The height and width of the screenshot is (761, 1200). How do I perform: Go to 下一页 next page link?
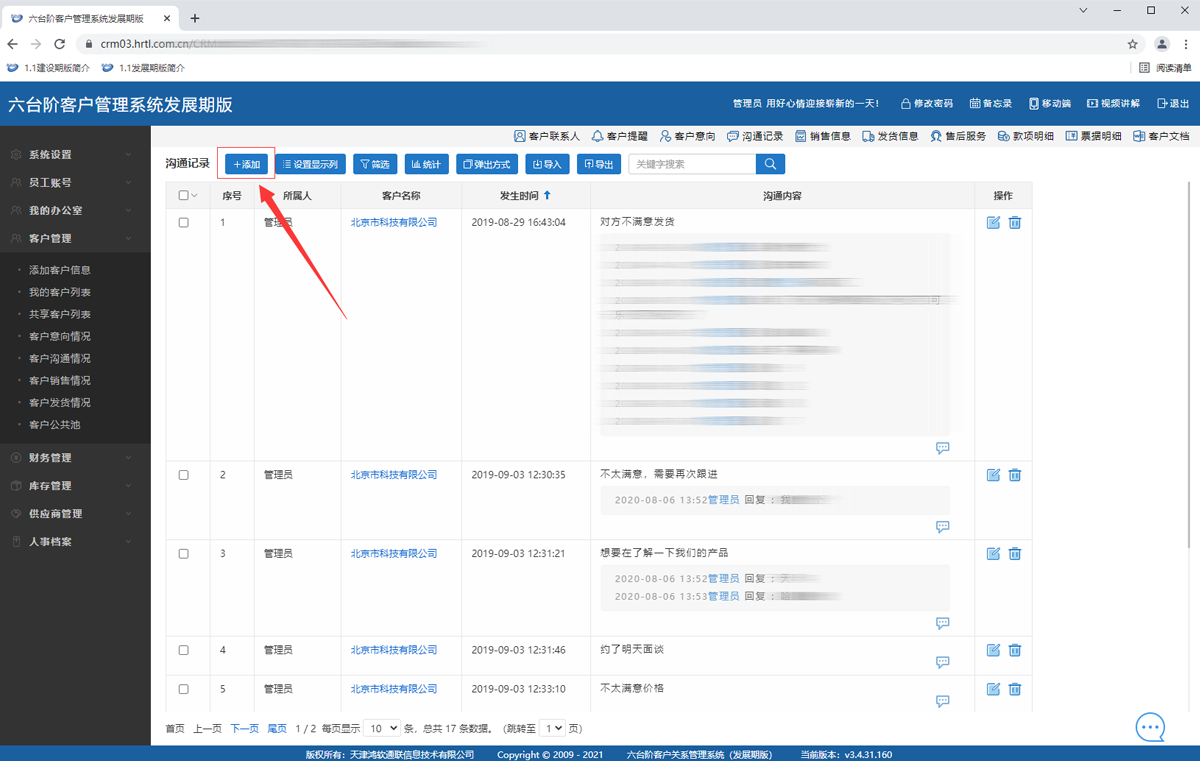tap(244, 729)
